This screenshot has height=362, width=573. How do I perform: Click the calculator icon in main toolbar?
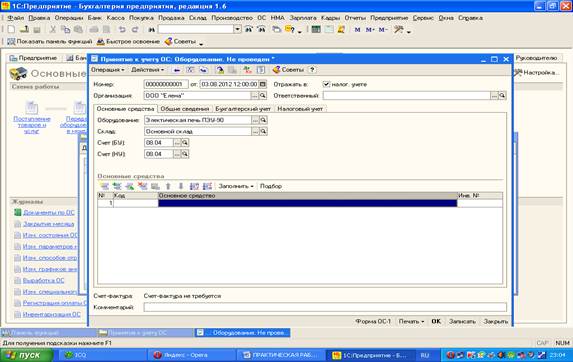316,30
